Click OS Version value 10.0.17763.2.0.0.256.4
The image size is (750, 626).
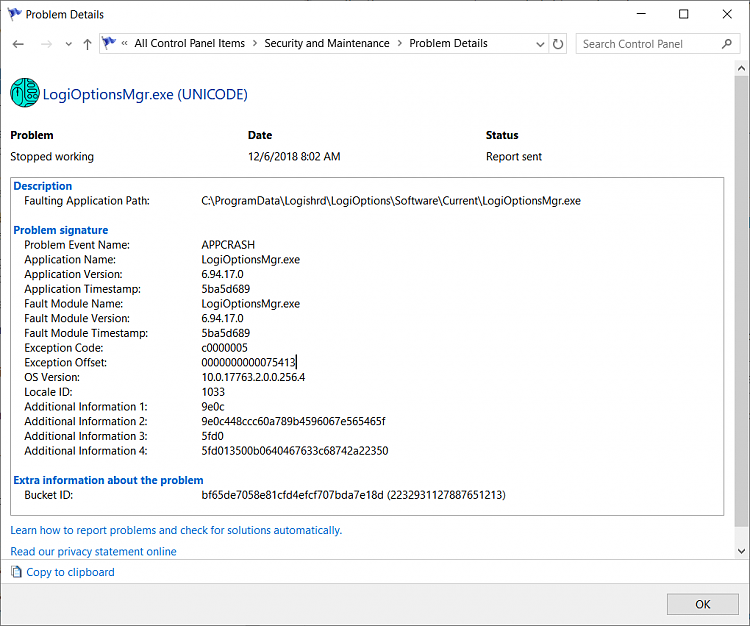[253, 377]
